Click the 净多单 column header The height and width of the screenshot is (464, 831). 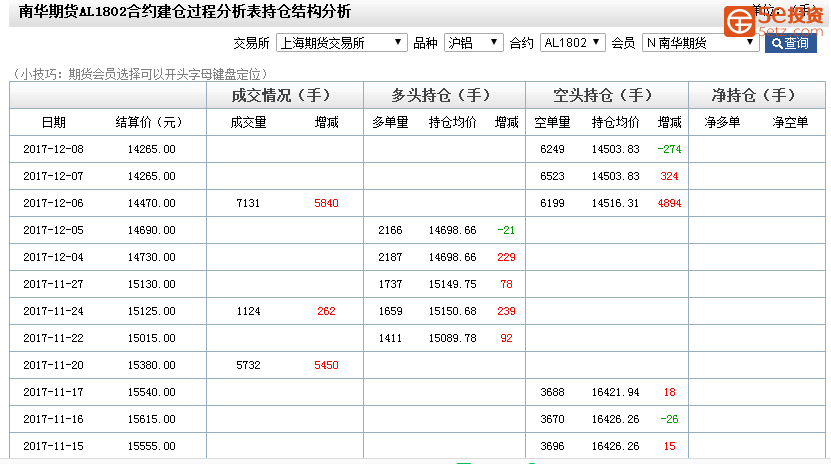click(722, 122)
